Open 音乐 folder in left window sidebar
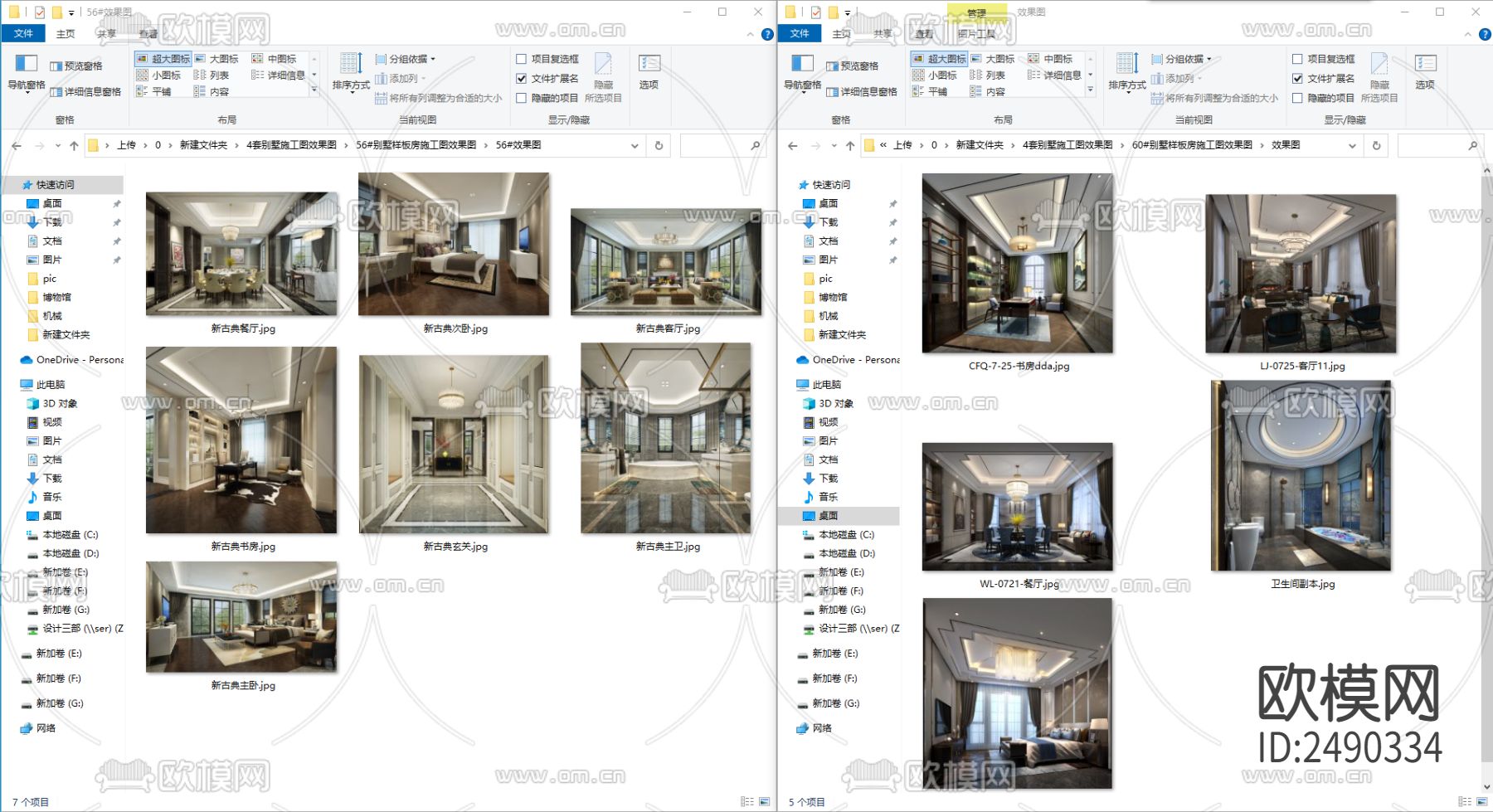This screenshot has height=812, width=1493. click(44, 497)
